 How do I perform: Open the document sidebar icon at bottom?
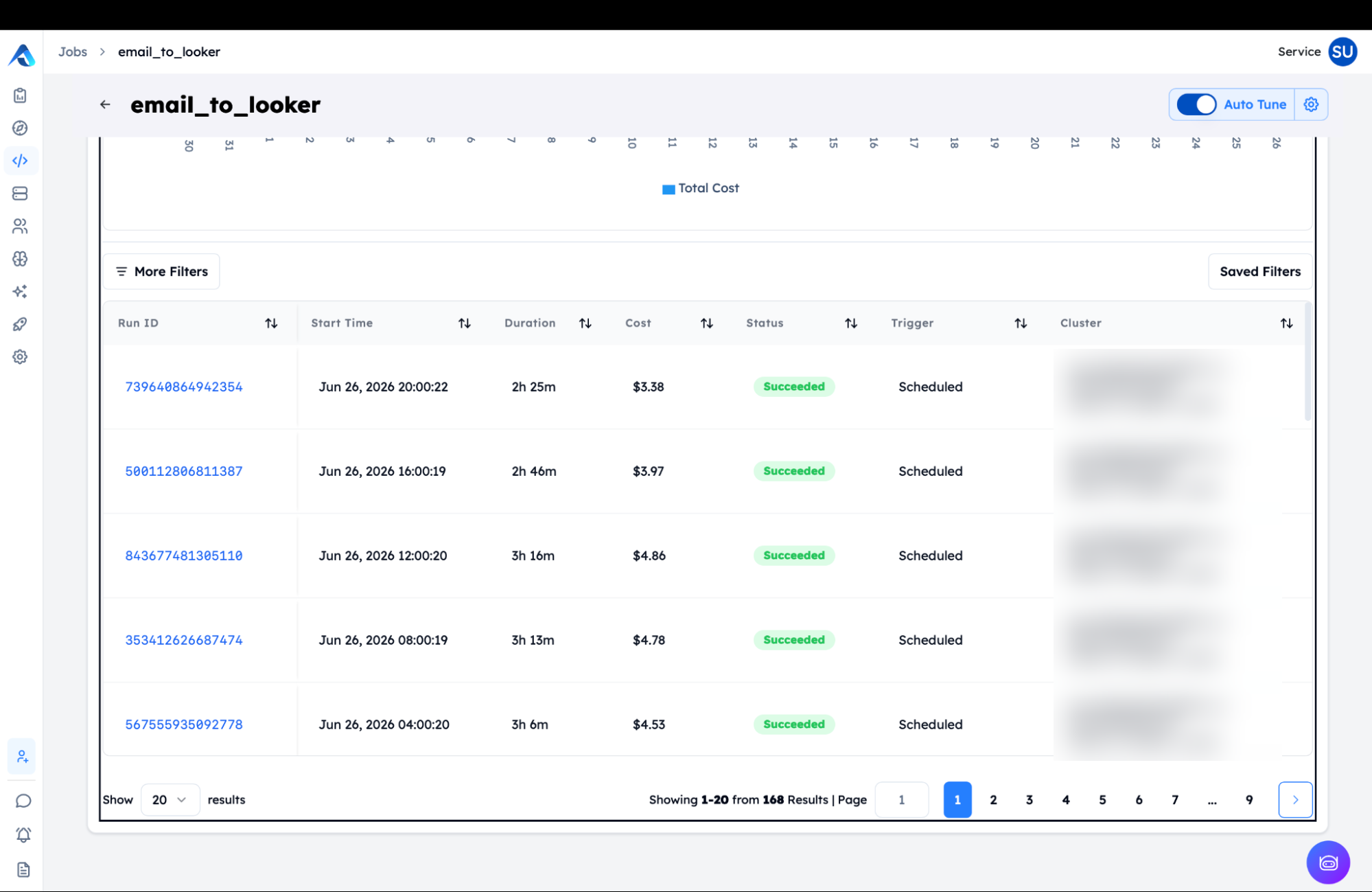pos(23,870)
